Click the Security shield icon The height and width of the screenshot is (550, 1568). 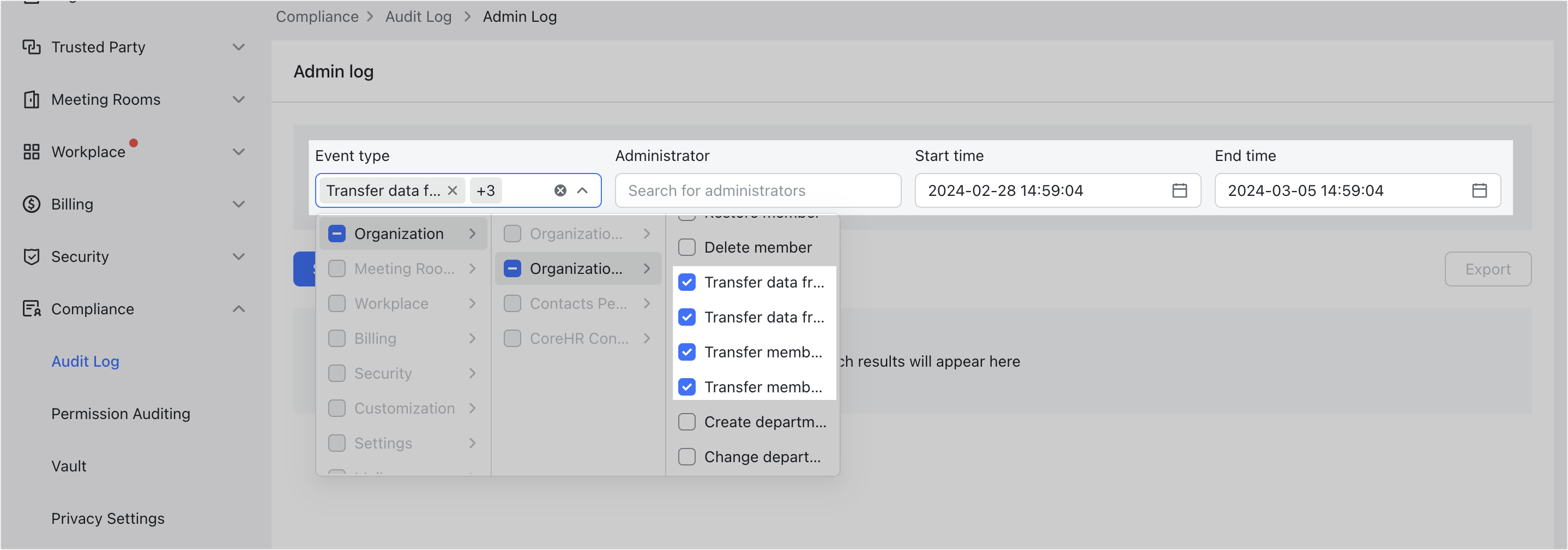tap(32, 256)
